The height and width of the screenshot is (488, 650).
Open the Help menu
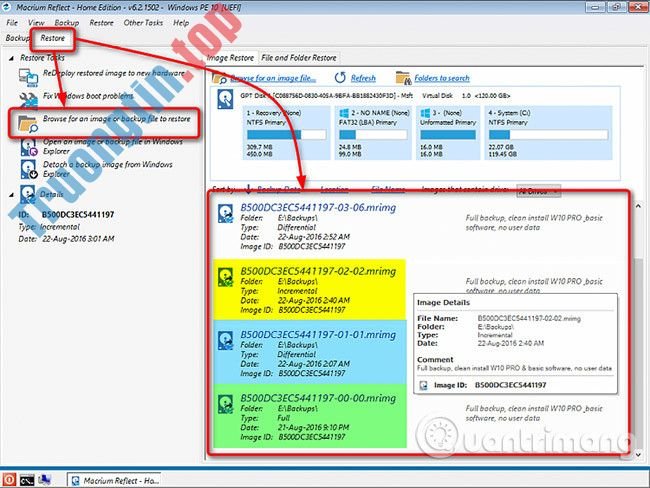pos(181,23)
